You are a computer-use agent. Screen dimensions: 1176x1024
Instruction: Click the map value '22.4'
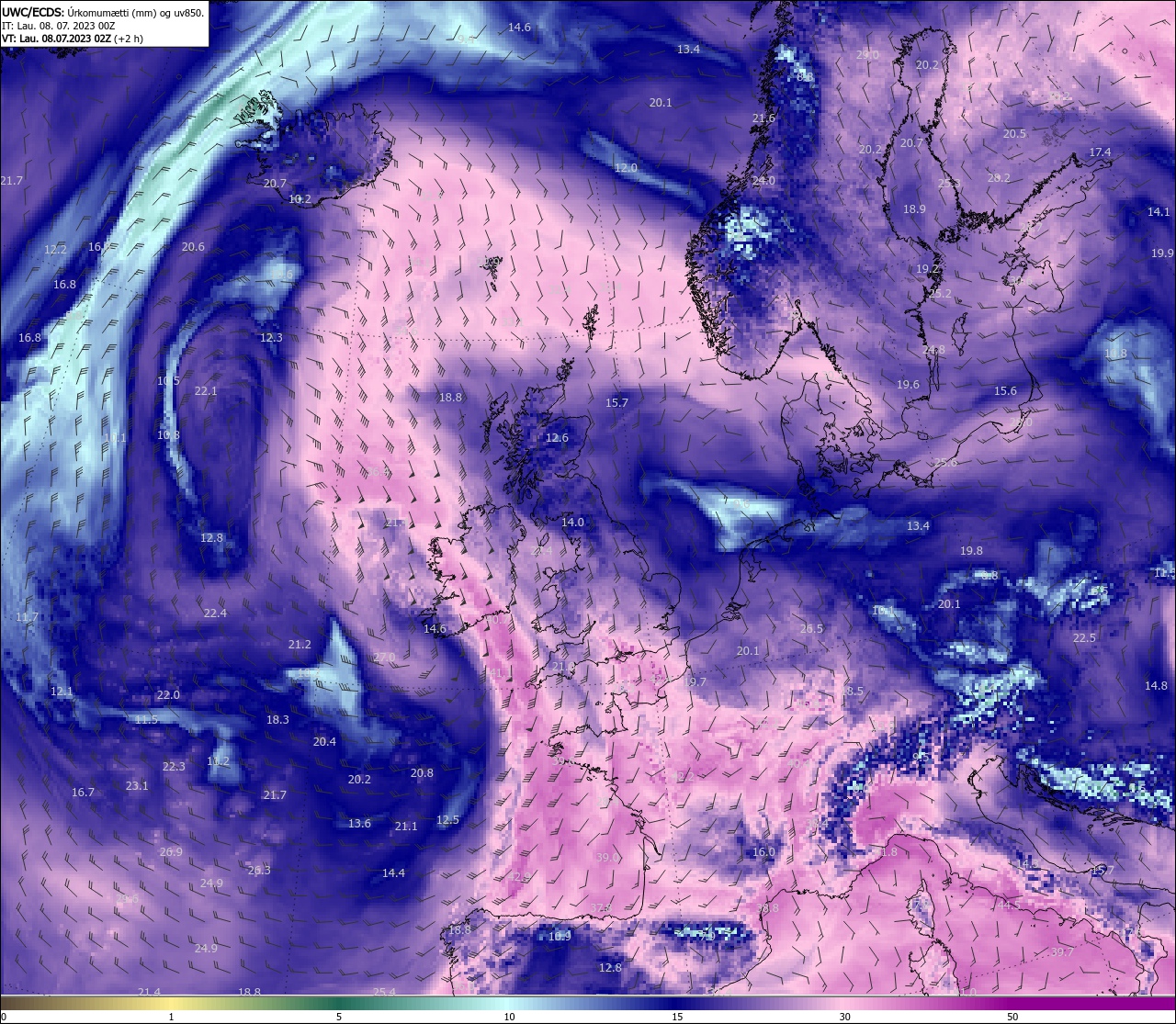[215, 613]
